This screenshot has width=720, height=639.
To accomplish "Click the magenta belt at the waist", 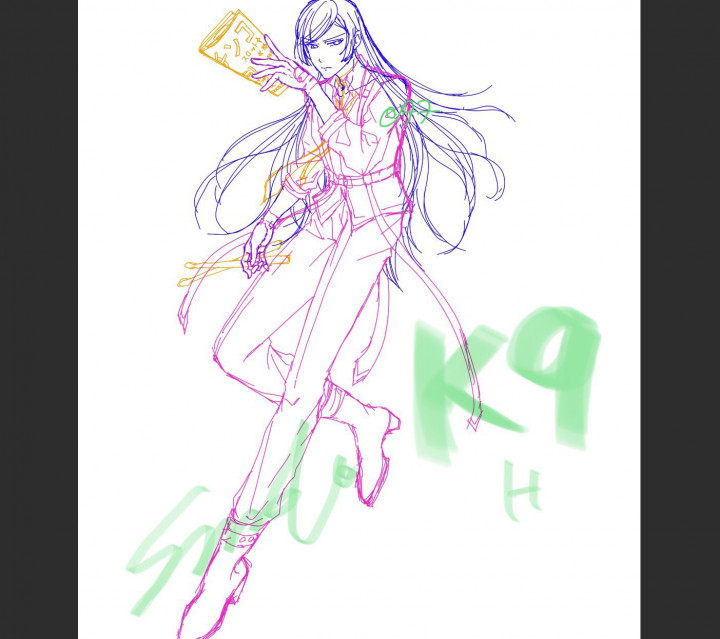I will pos(360,179).
